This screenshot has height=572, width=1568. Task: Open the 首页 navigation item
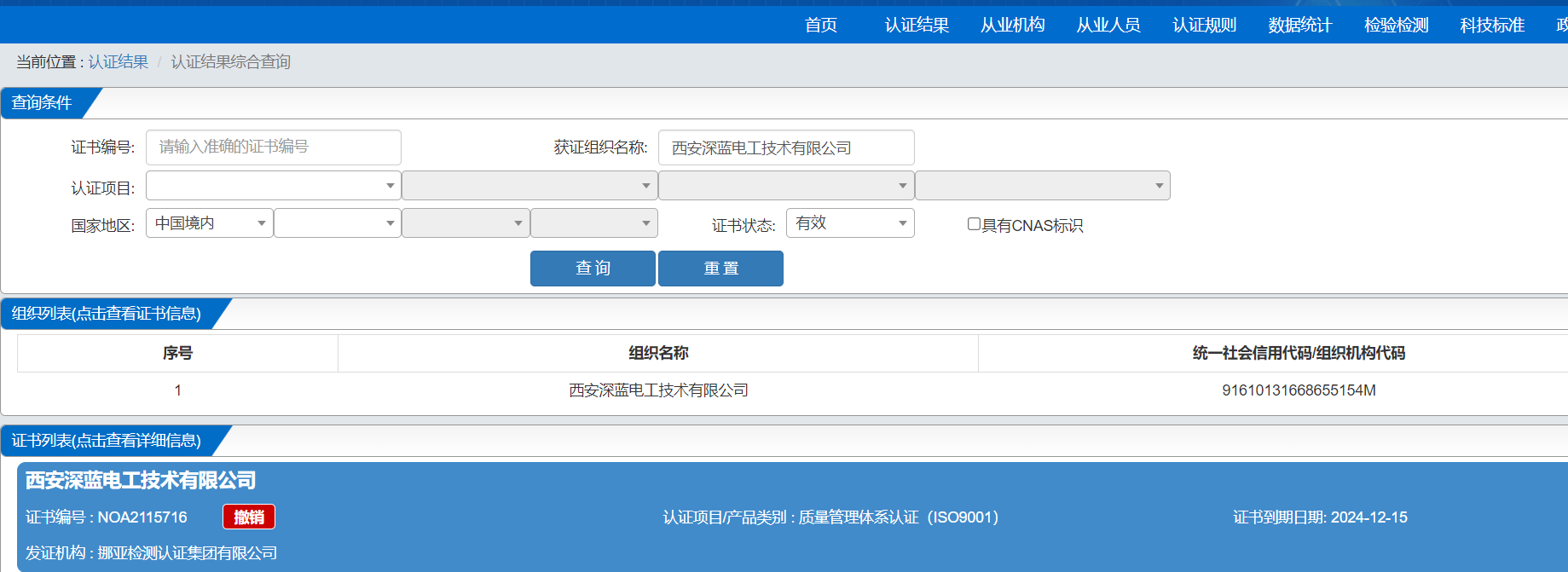(820, 25)
